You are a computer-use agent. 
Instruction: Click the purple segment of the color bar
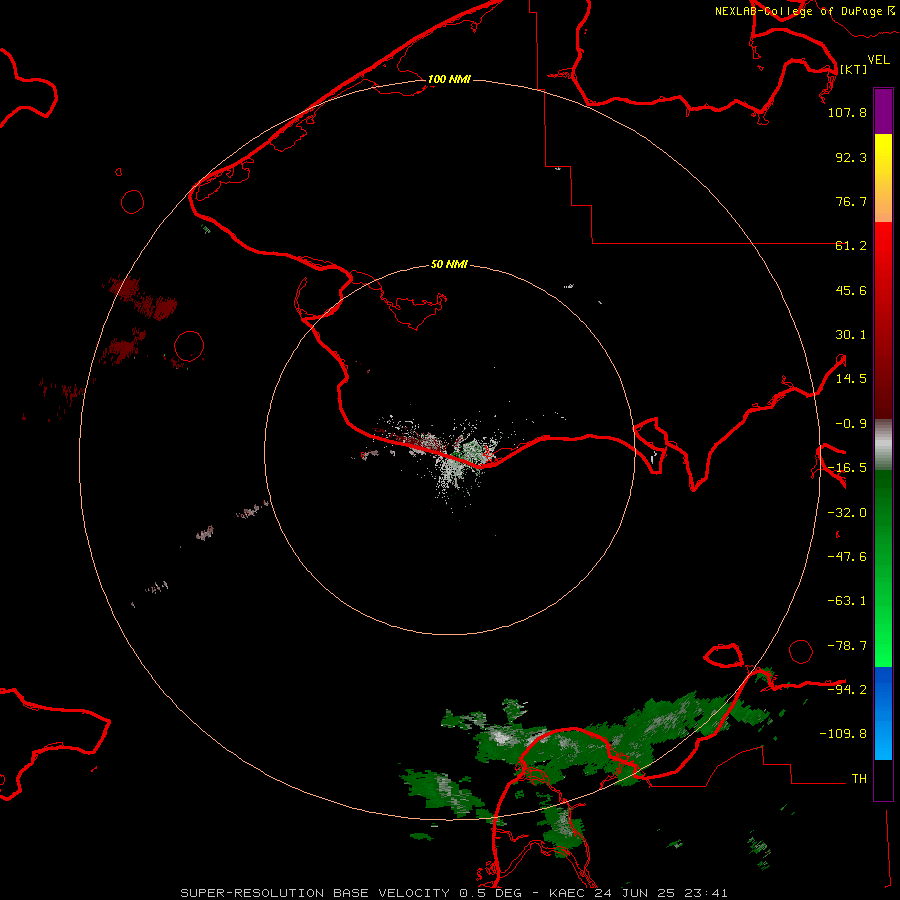click(x=883, y=111)
